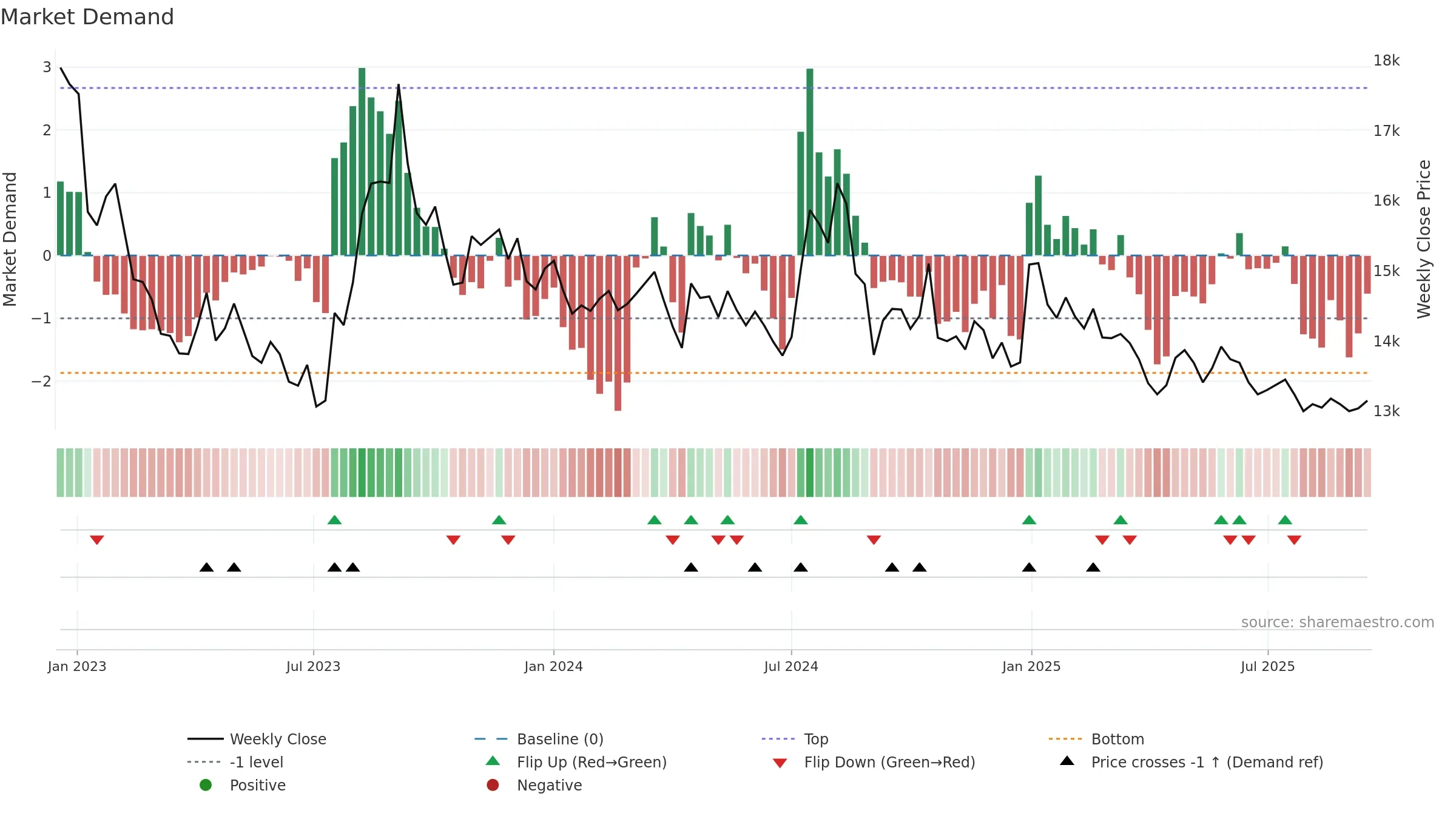Click the green Positive circle legend icon
The image size is (1456, 819).
(x=206, y=785)
